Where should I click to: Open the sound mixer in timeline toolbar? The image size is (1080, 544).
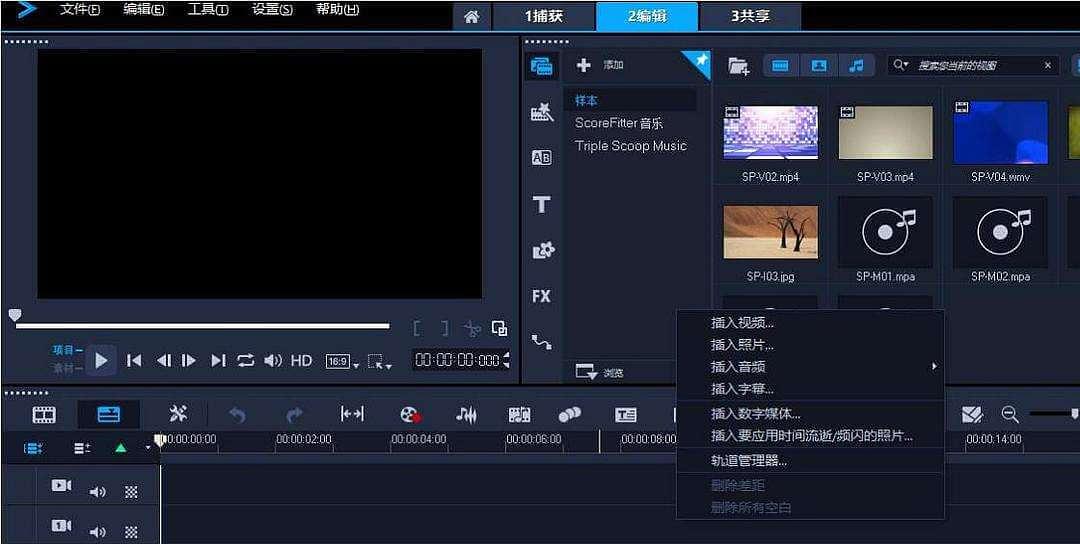[466, 414]
